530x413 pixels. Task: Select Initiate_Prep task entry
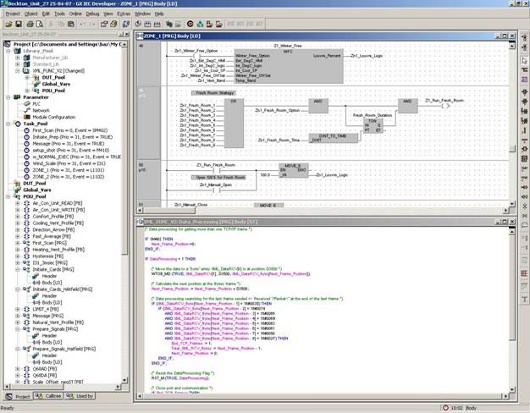pyautogui.click(x=73, y=137)
